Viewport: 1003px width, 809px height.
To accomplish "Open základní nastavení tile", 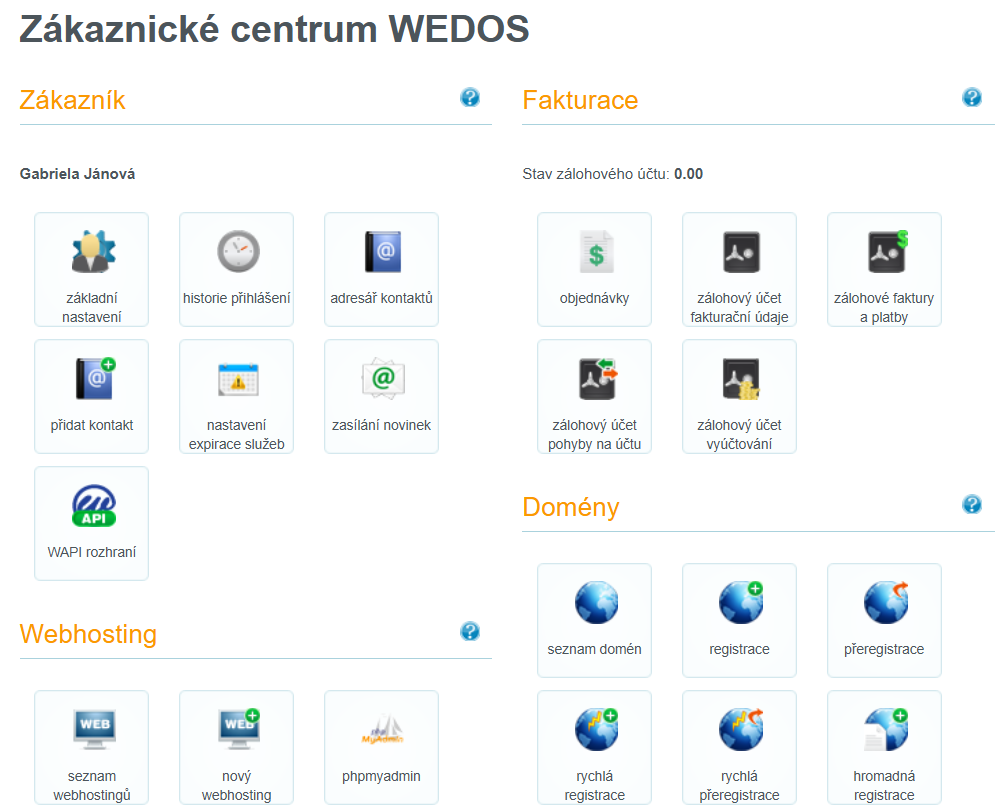I will 91,269.
